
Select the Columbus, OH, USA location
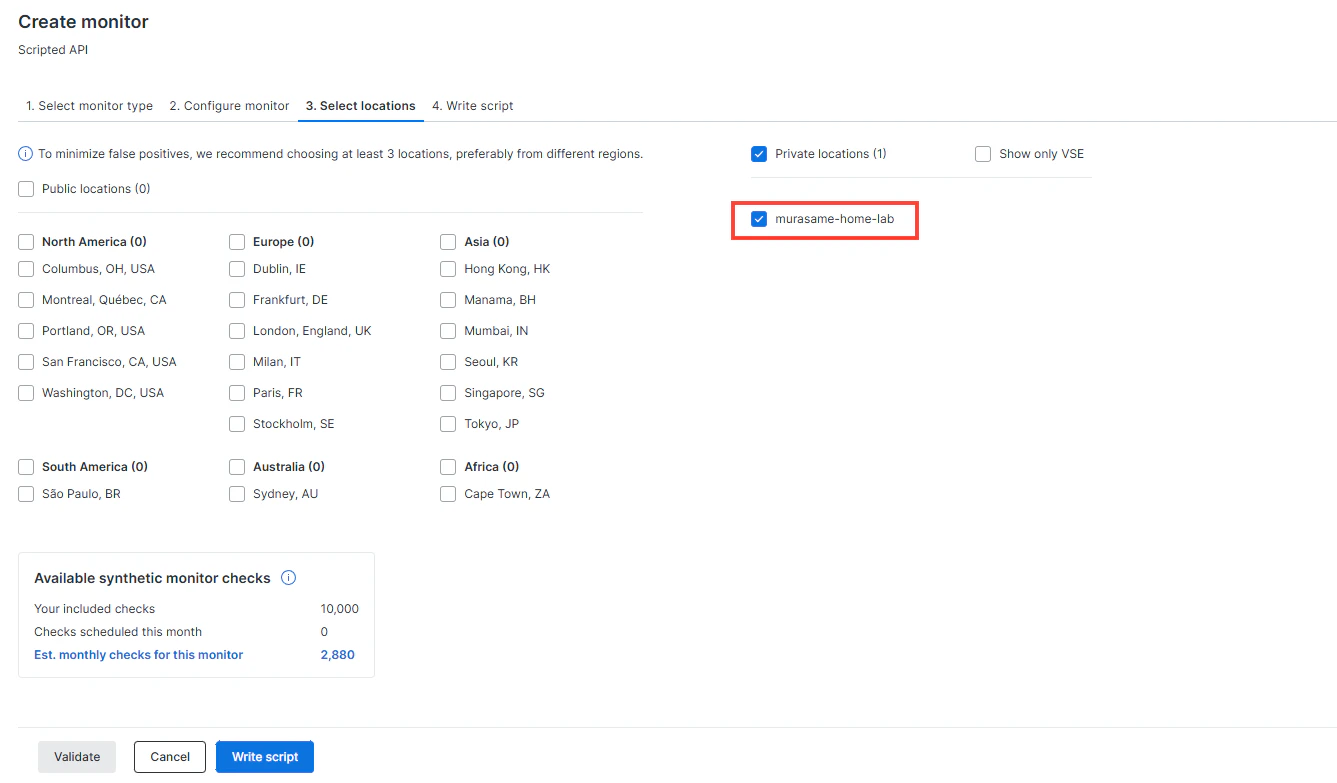pyautogui.click(x=26, y=269)
